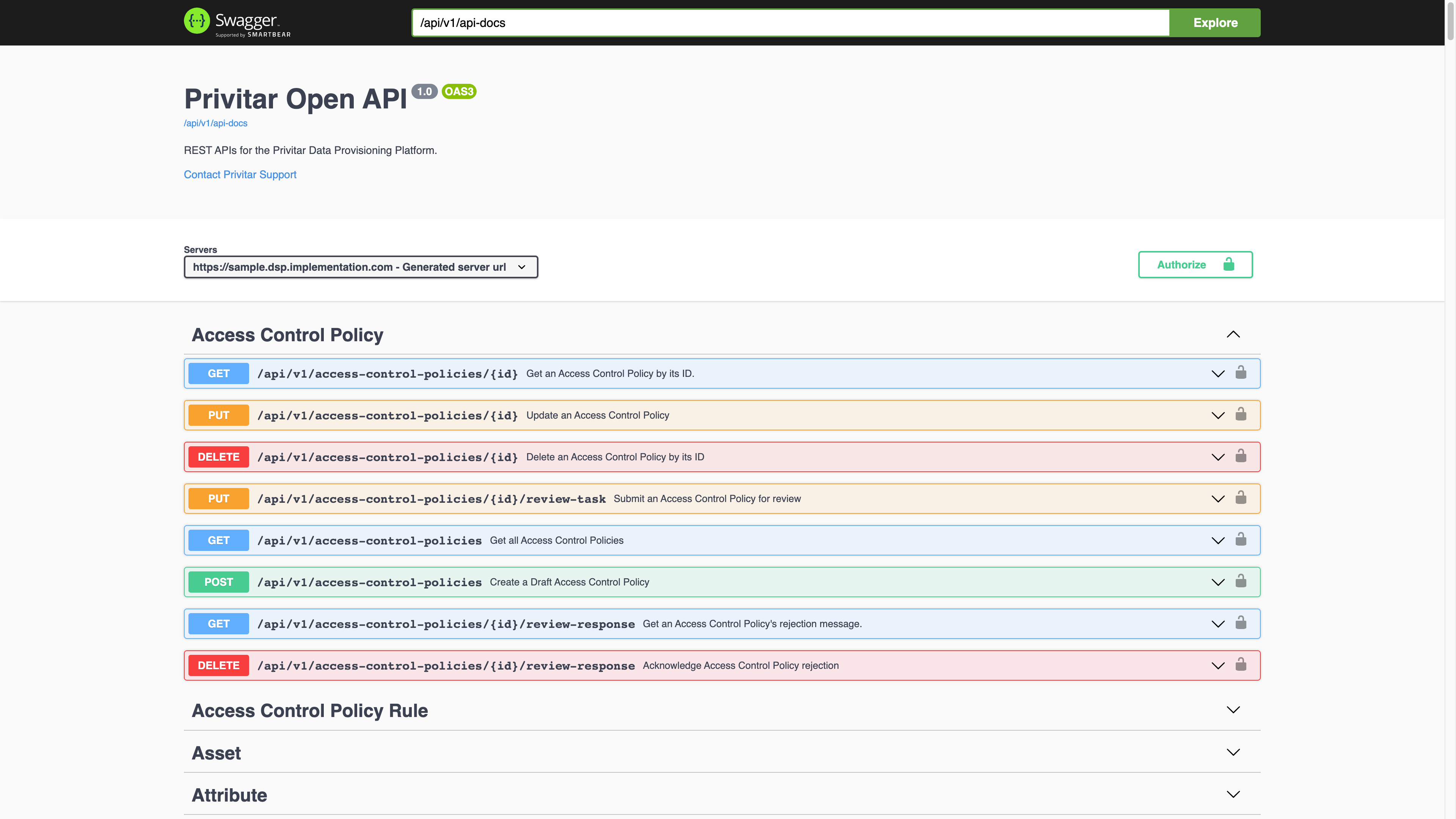
Task: Open the GET access-control-policies/{id} endpoint
Action: [x=722, y=373]
